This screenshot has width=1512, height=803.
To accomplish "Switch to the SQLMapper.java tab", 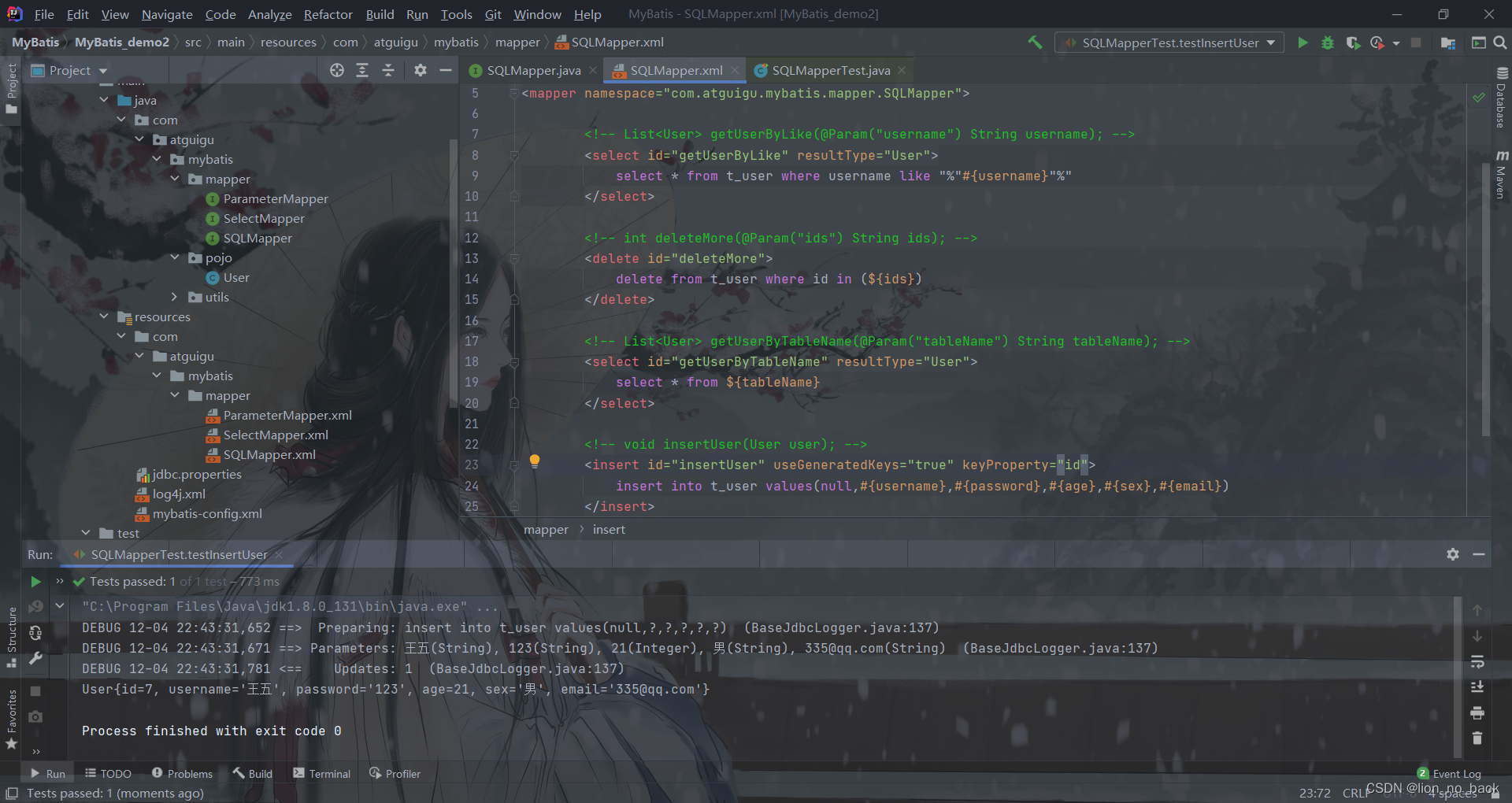I will pos(533,70).
